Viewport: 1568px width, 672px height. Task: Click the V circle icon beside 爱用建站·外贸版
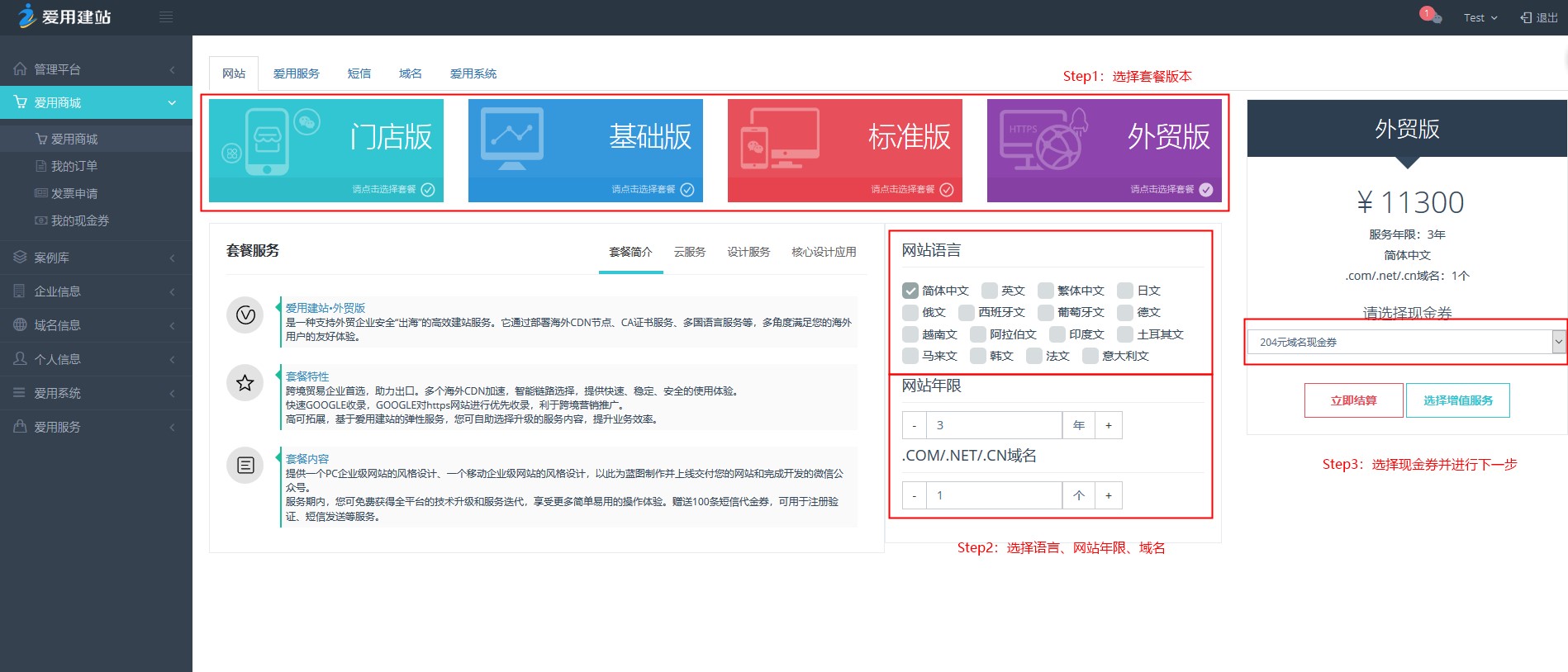(245, 315)
